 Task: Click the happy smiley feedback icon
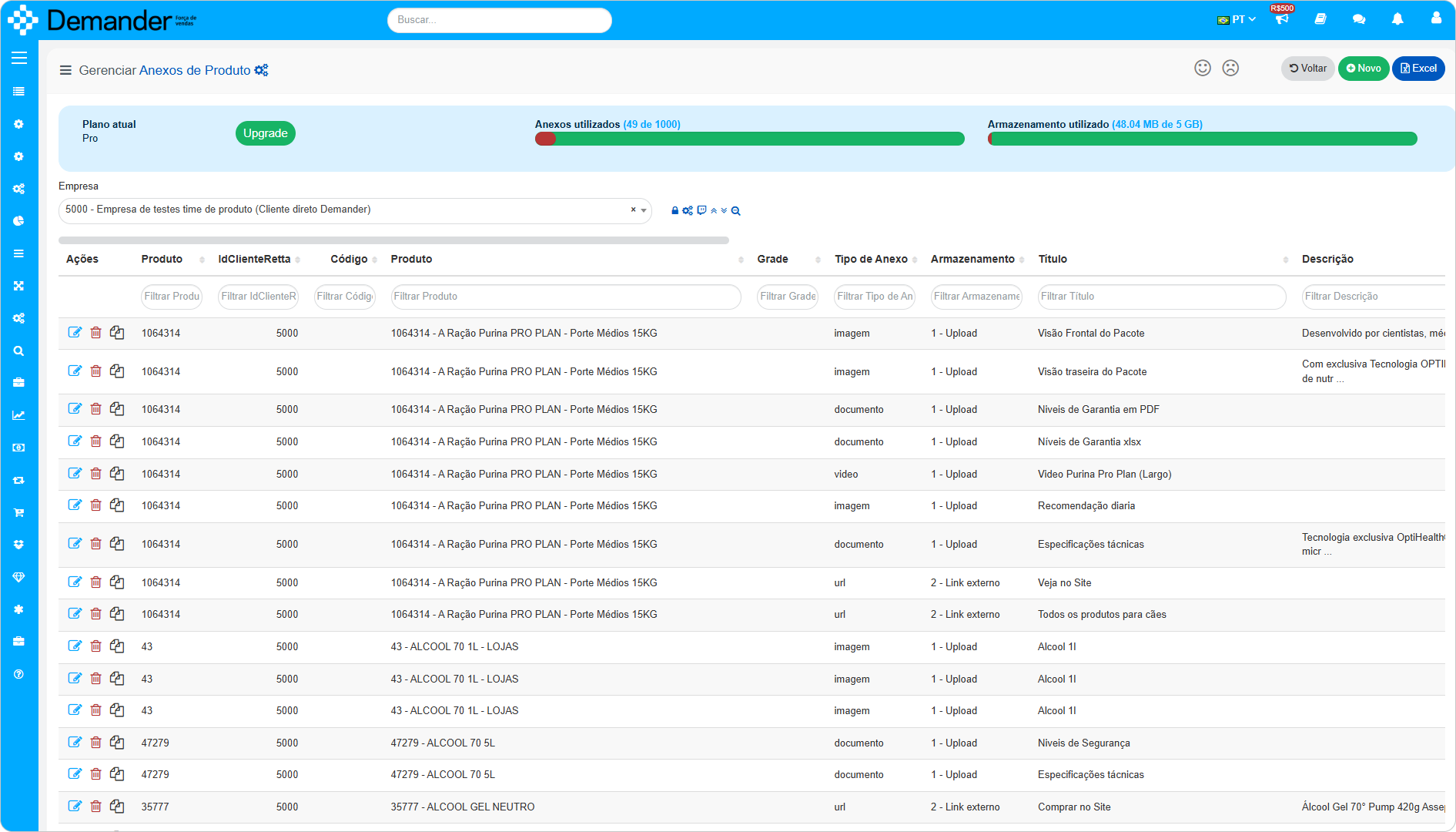tap(1203, 68)
